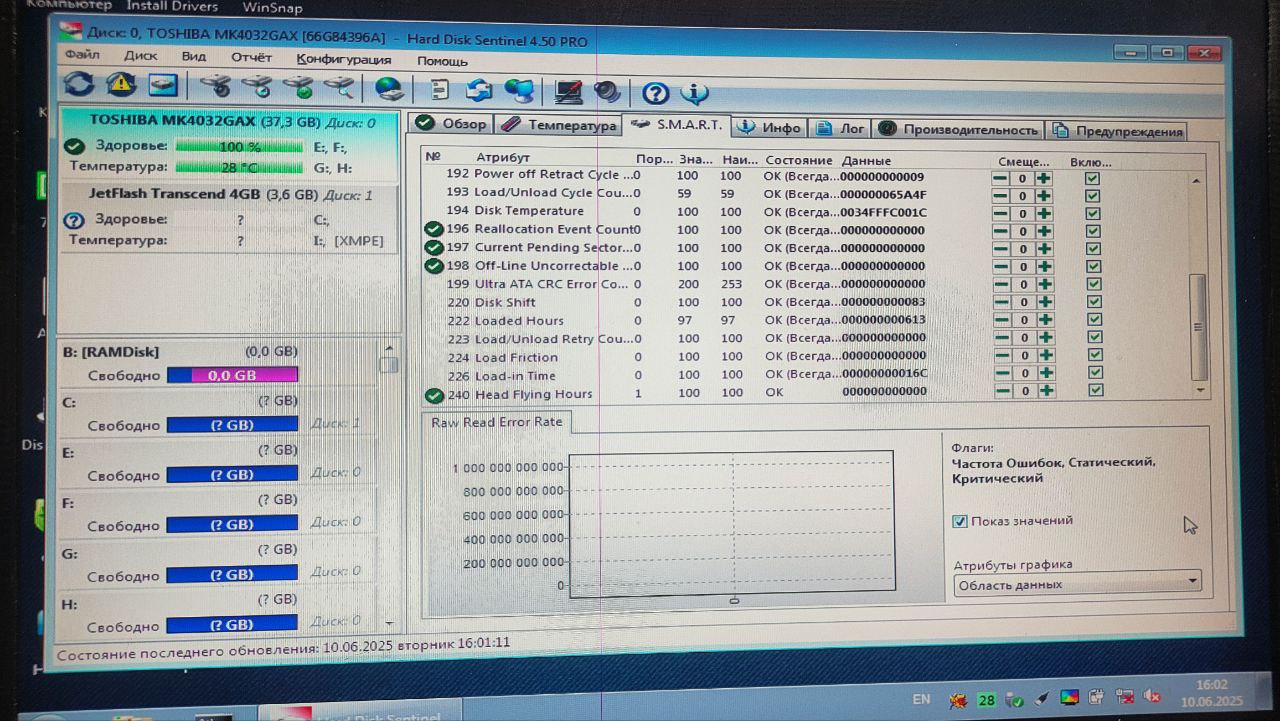Image resolution: width=1280 pixels, height=721 pixels.
Task: Click the S.M.A.R.T. list scrollbar down arrow
Action: coord(1201,391)
